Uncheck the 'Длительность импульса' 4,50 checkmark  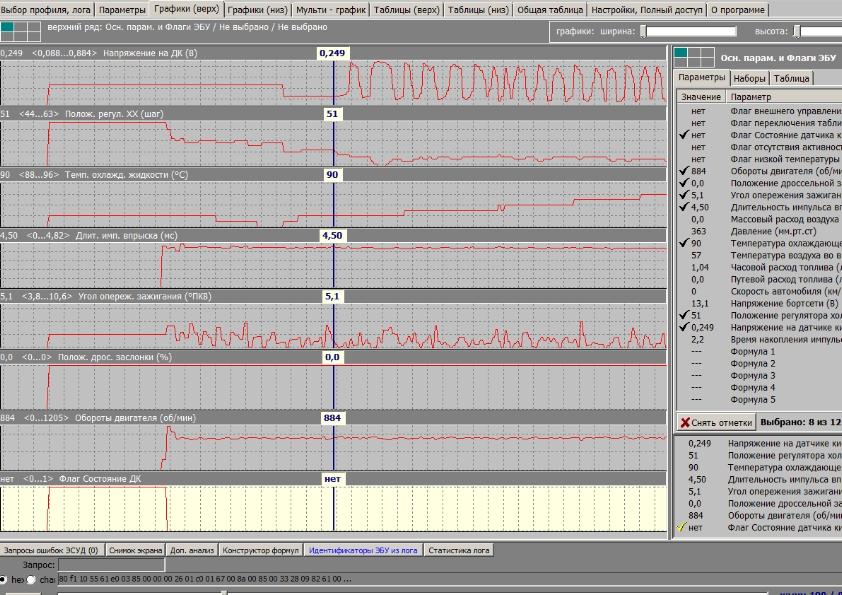[683, 207]
